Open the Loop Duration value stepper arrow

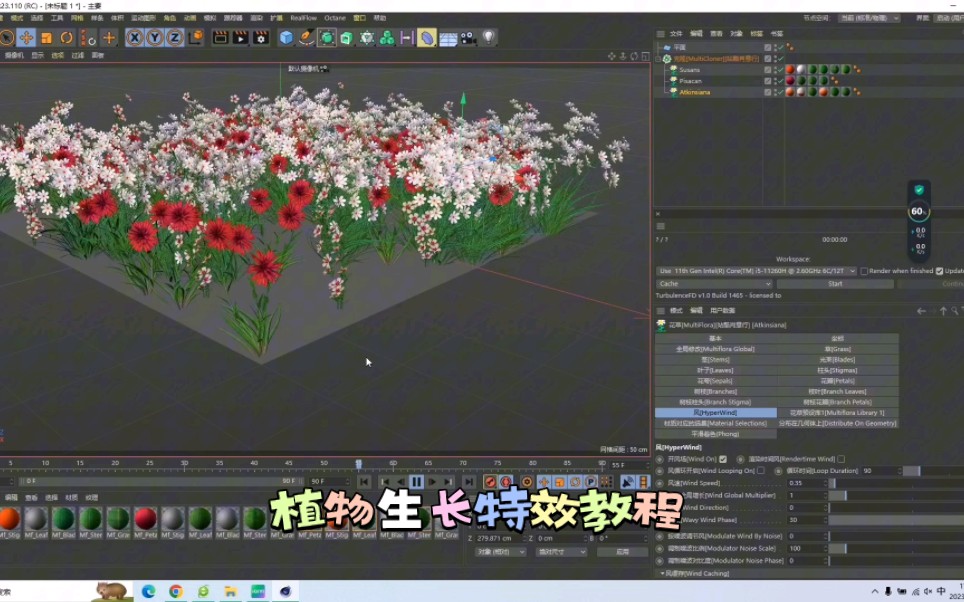pos(899,471)
